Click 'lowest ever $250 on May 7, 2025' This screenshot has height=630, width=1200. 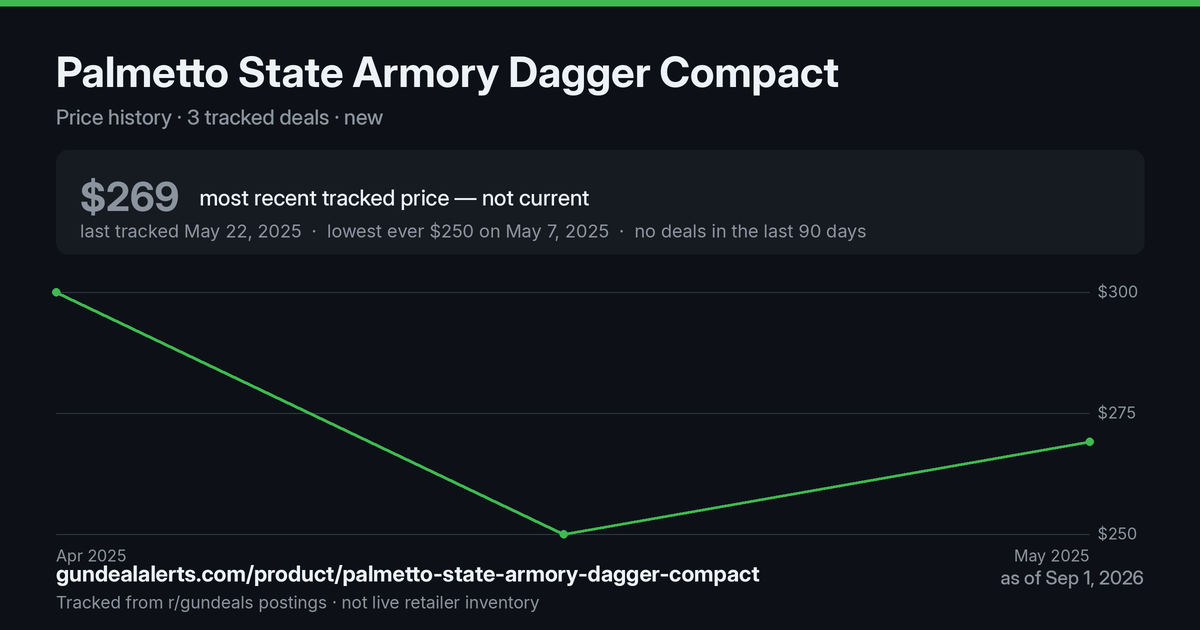[468, 231]
